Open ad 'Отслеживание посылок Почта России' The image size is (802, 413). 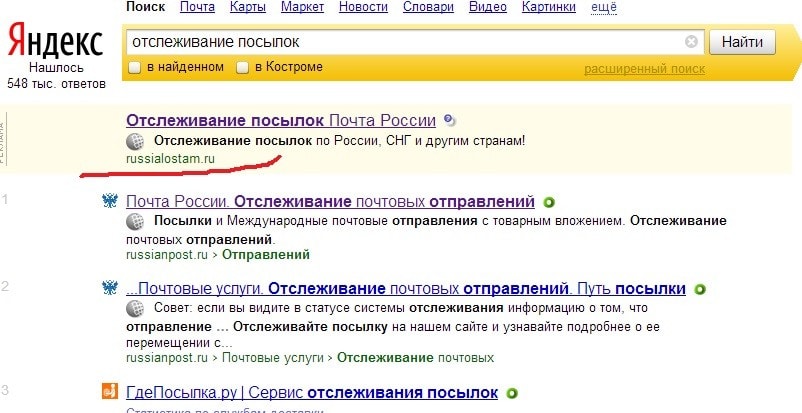pos(281,121)
